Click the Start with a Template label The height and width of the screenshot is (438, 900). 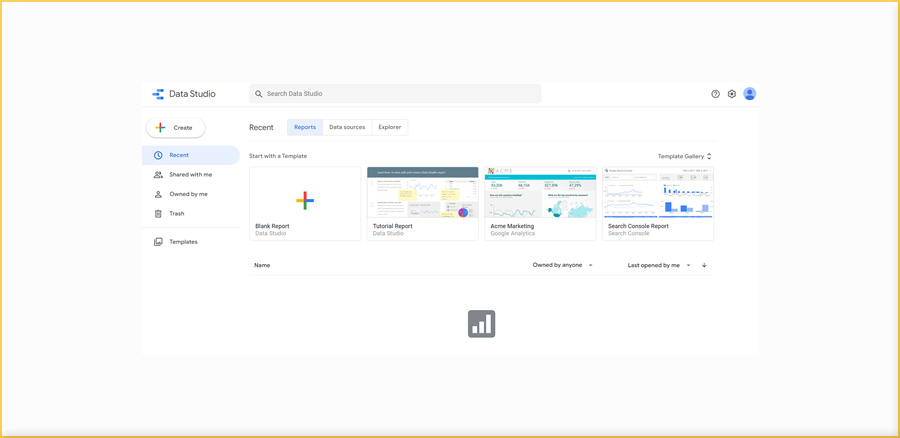278,156
